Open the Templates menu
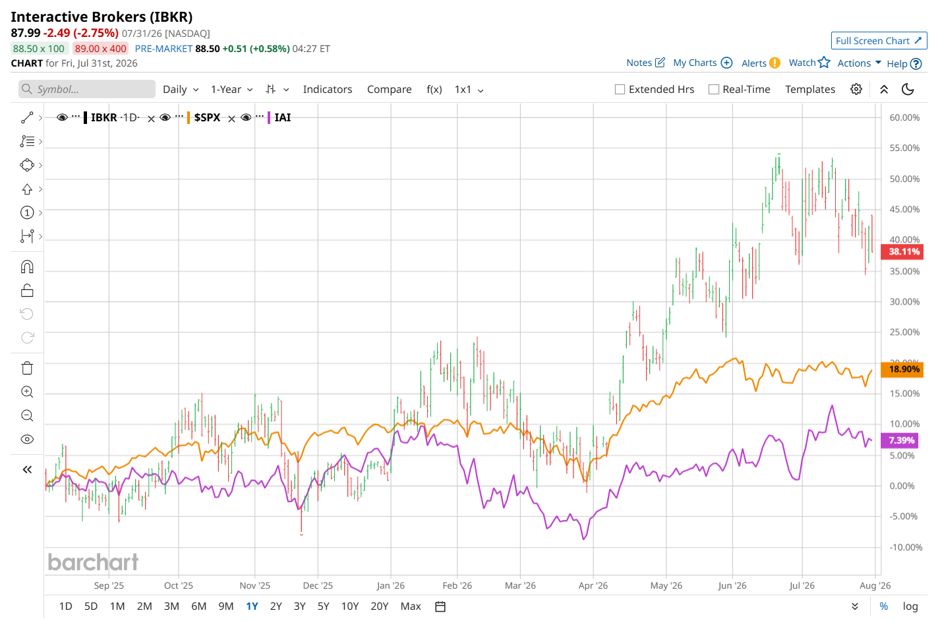Image resolution: width=940 pixels, height=621 pixels. click(x=810, y=89)
